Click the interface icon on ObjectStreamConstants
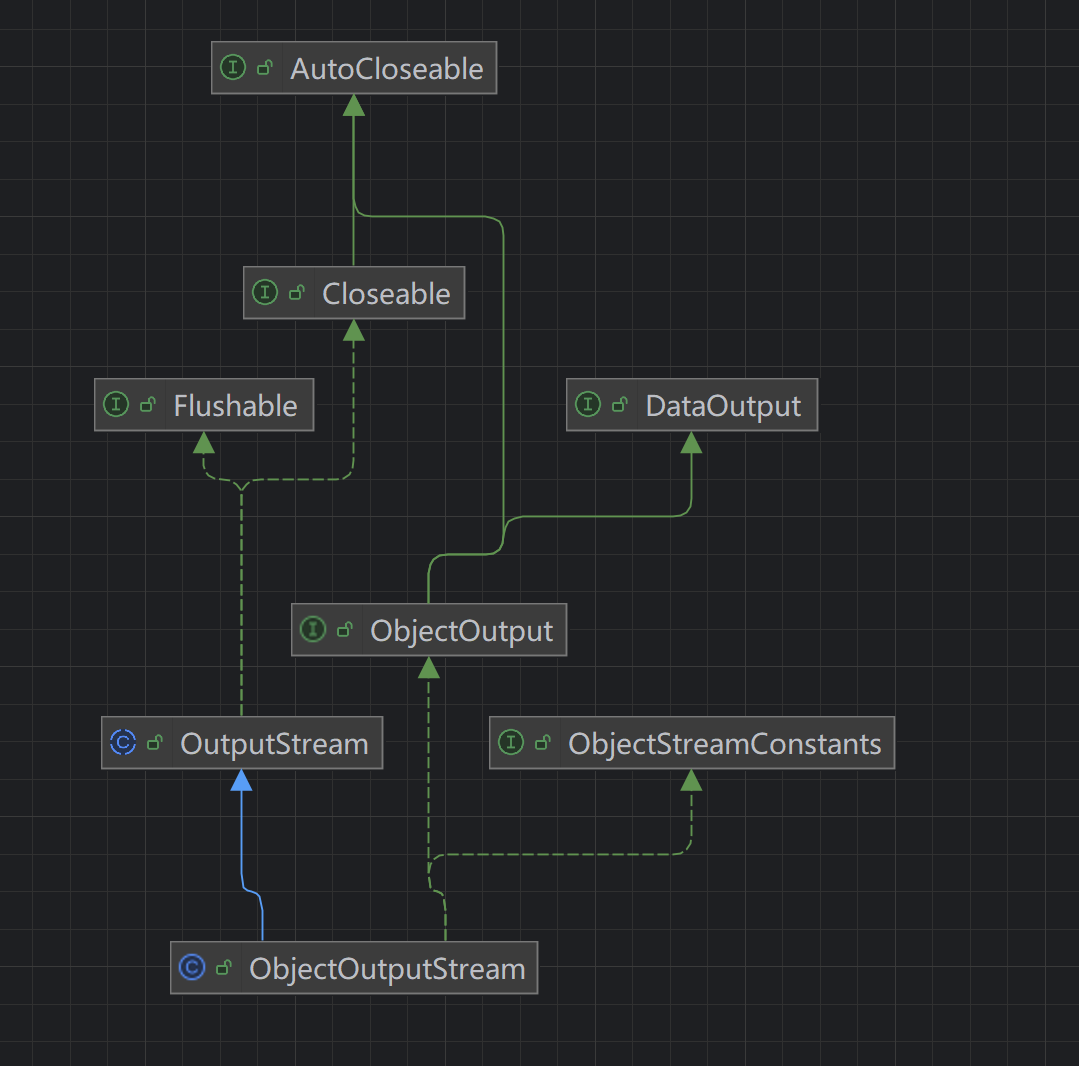This screenshot has height=1066, width=1079. pos(510,743)
